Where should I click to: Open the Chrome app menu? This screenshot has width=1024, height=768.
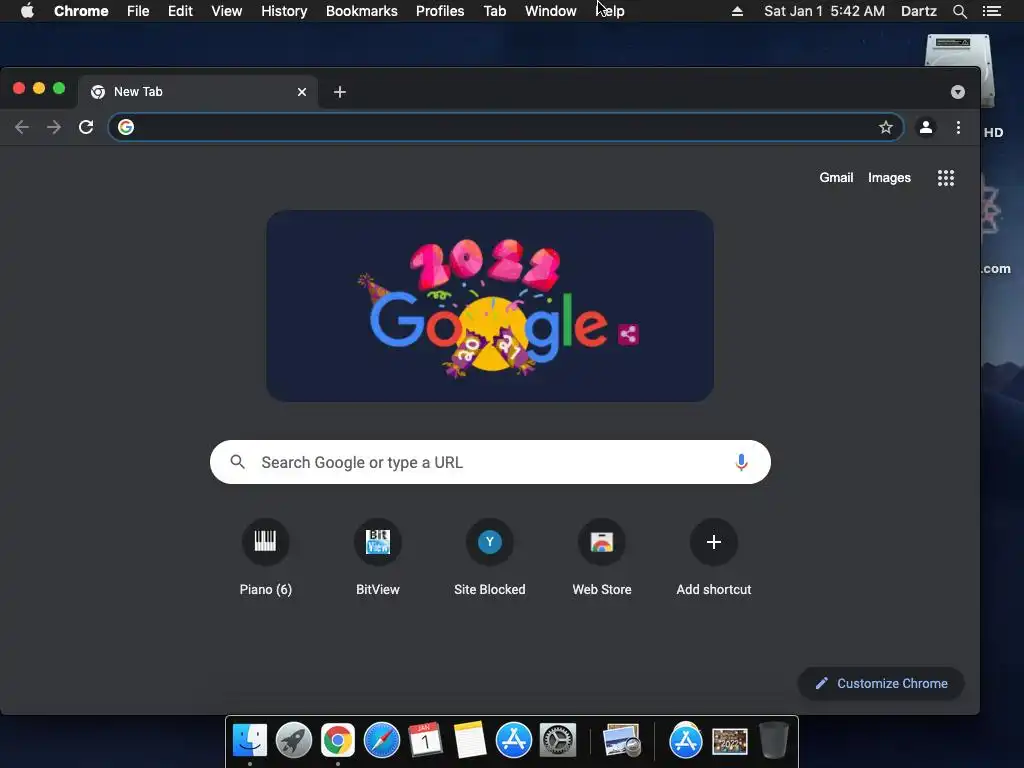pos(81,11)
